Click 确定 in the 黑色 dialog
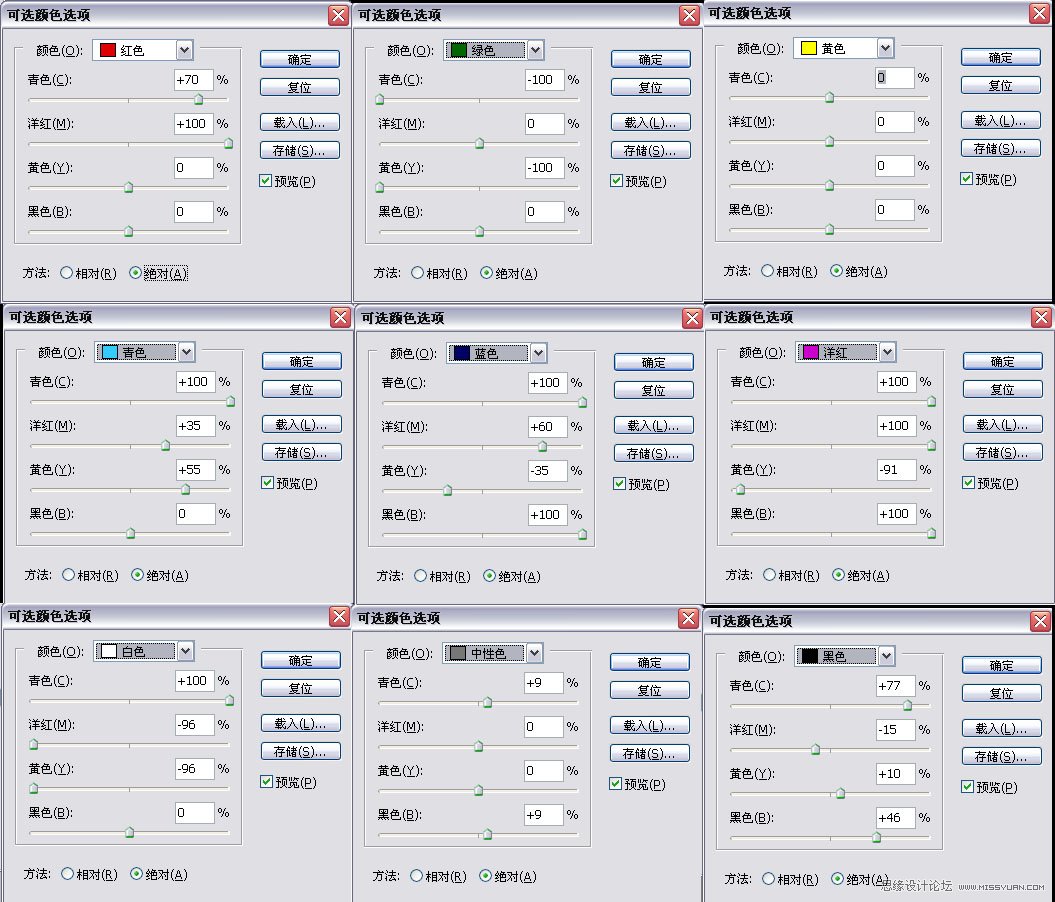 tap(1002, 665)
